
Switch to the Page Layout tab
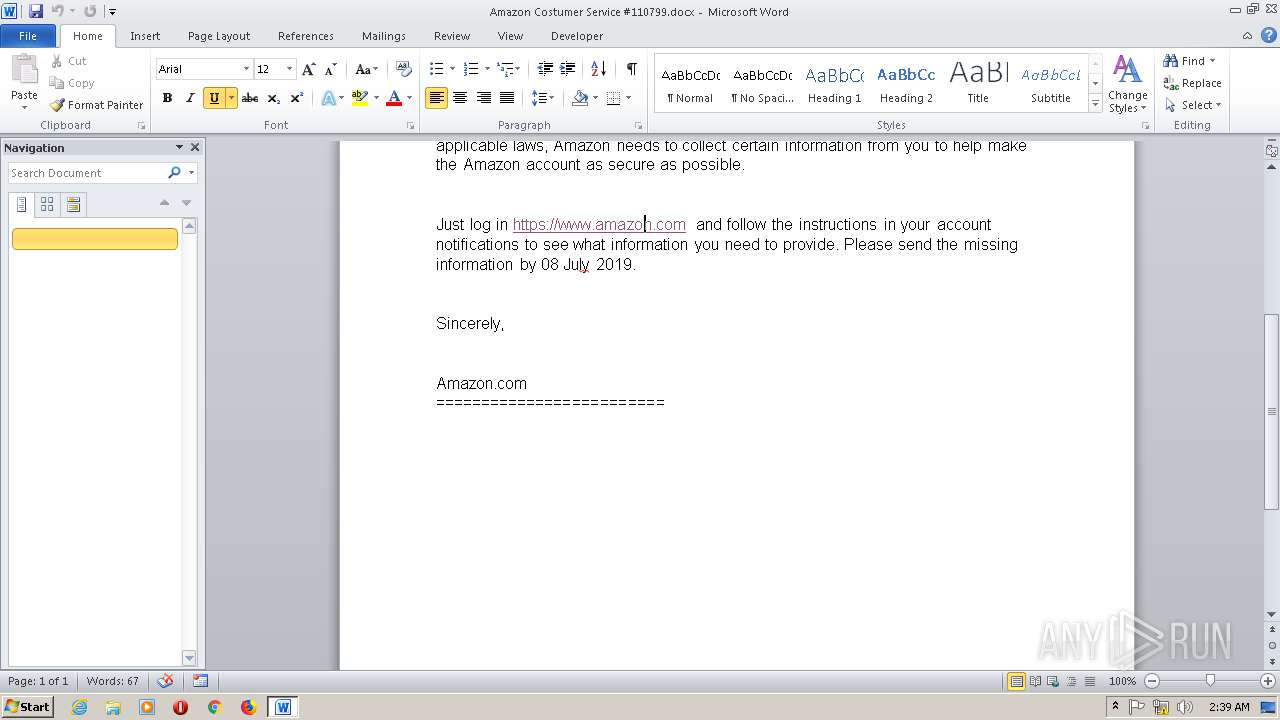click(x=219, y=36)
